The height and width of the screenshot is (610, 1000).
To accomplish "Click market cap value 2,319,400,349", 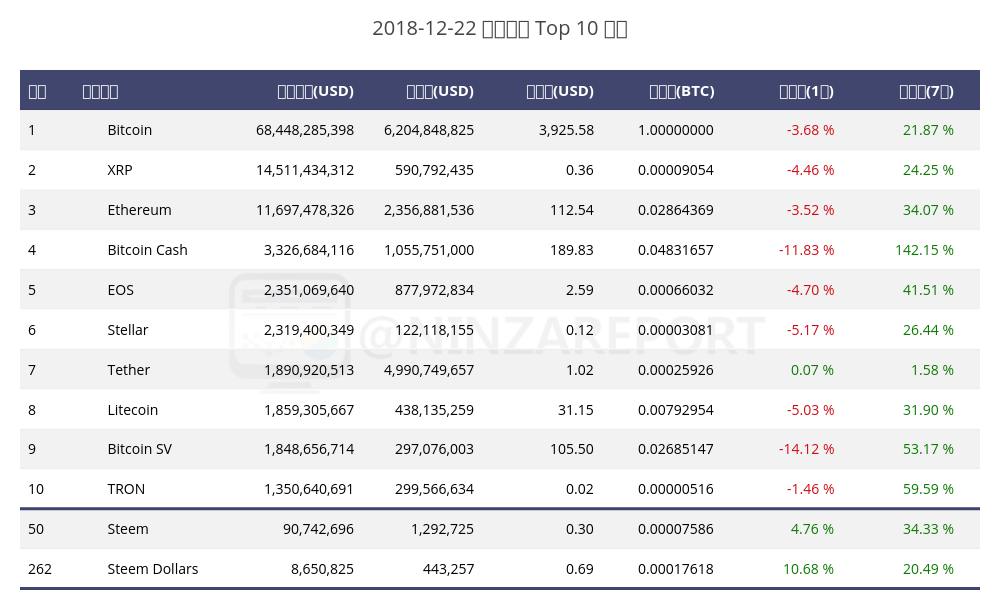I will 309,330.
